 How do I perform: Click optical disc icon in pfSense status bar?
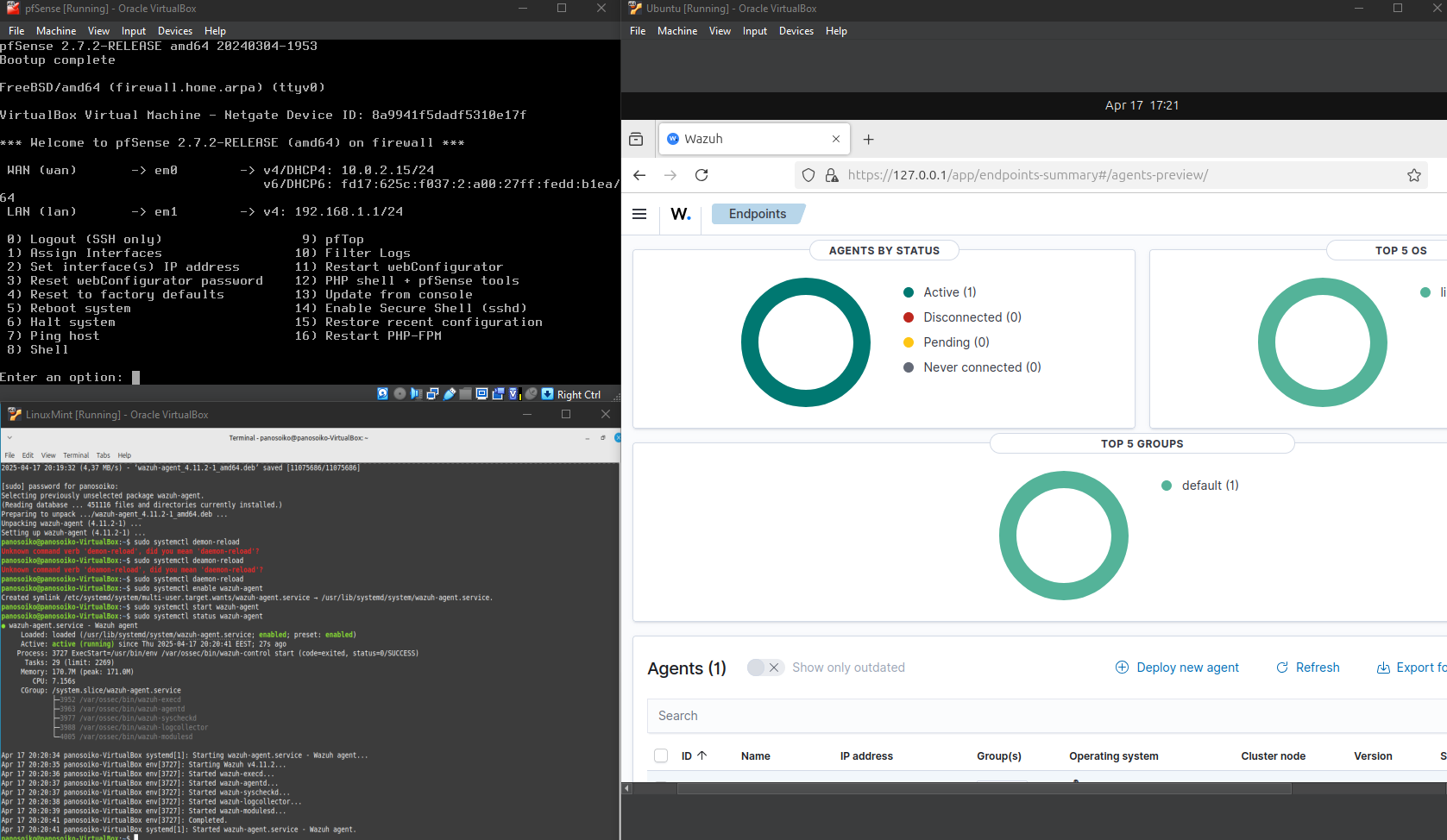pos(399,393)
